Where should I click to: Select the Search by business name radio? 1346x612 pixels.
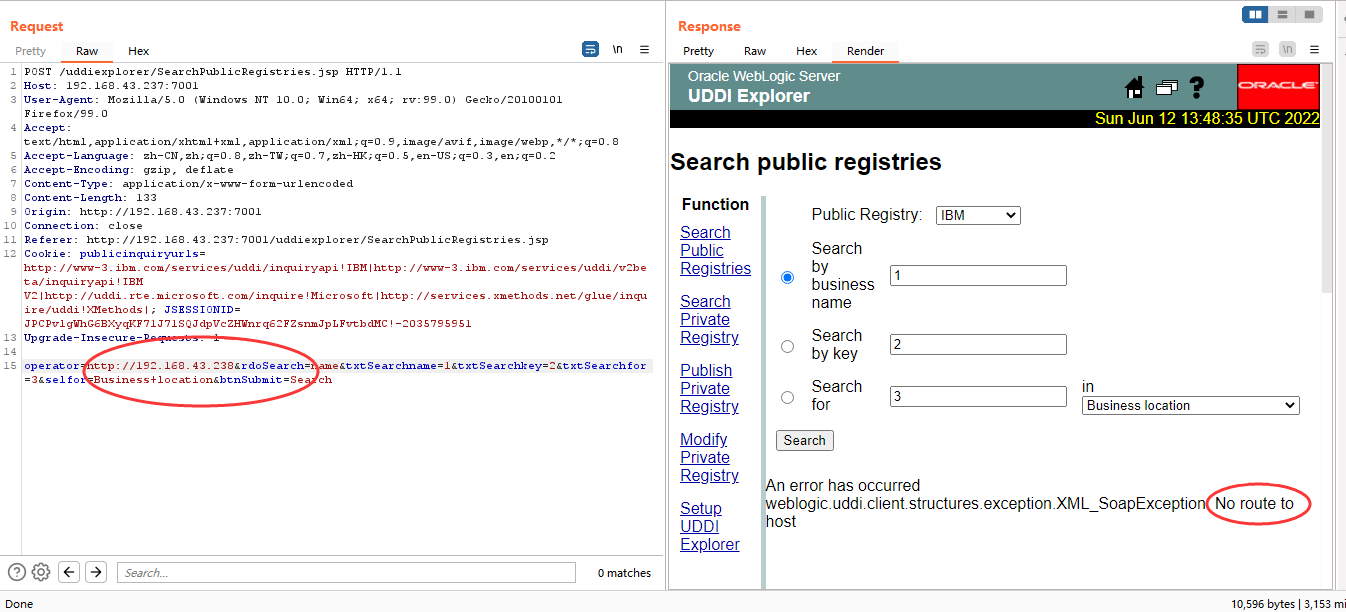point(787,277)
